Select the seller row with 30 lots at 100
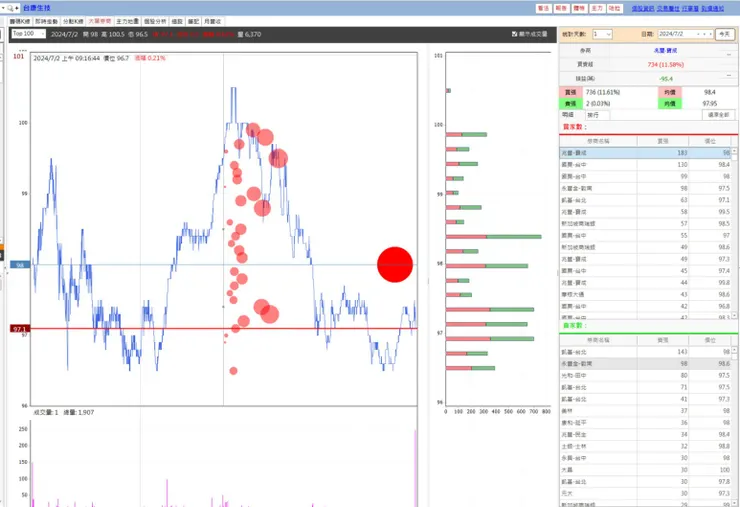 click(x=645, y=470)
